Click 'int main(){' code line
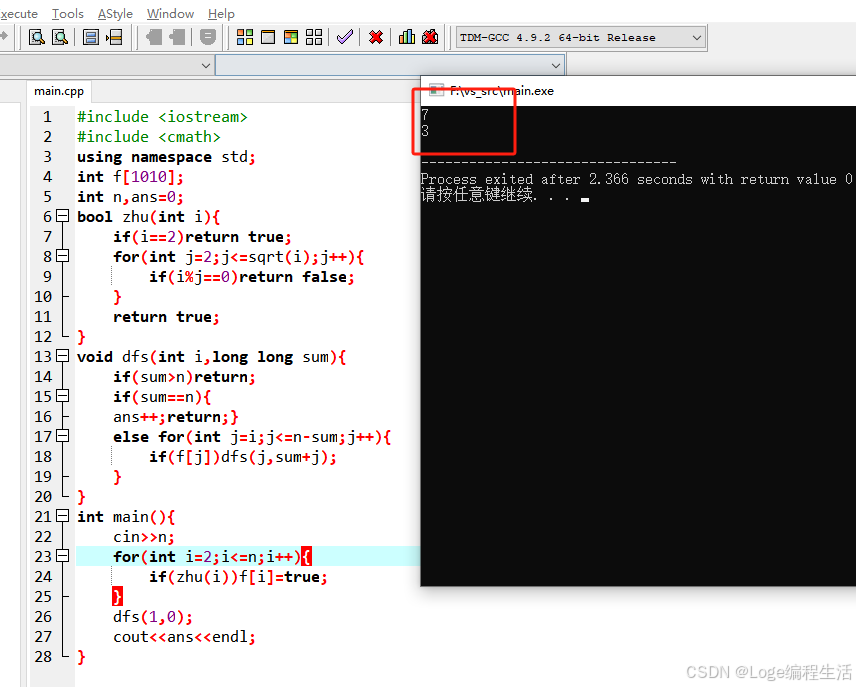 click(x=126, y=517)
